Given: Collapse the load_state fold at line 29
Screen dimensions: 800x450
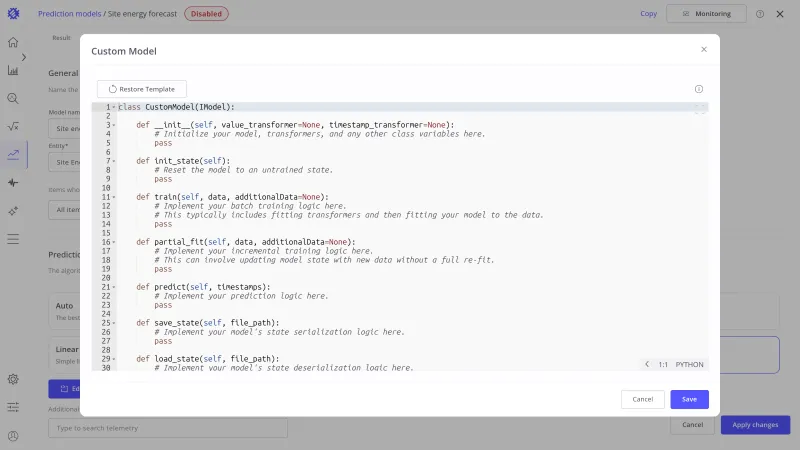Looking at the screenshot, I should [114, 359].
